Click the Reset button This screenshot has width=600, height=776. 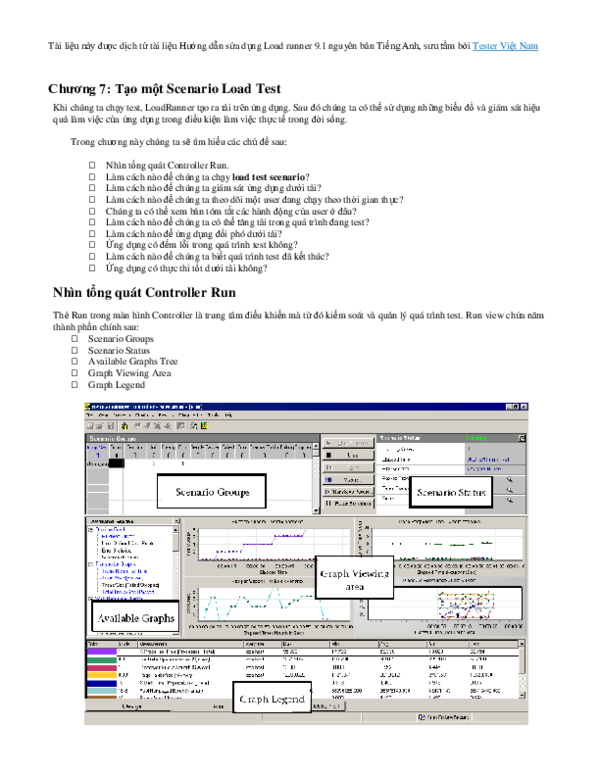(348, 467)
